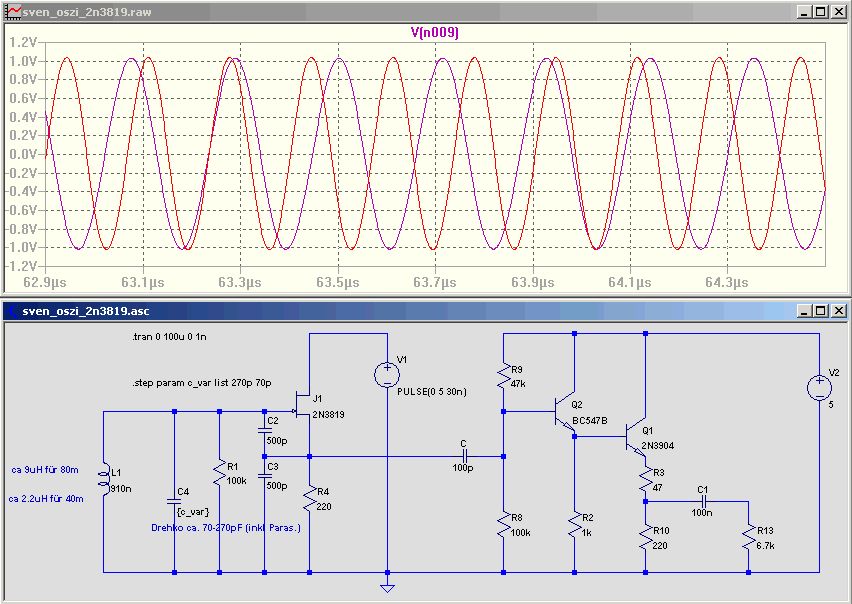Click the waveform window icon in raw titlebar
The height and width of the screenshot is (604, 852).
13,12
